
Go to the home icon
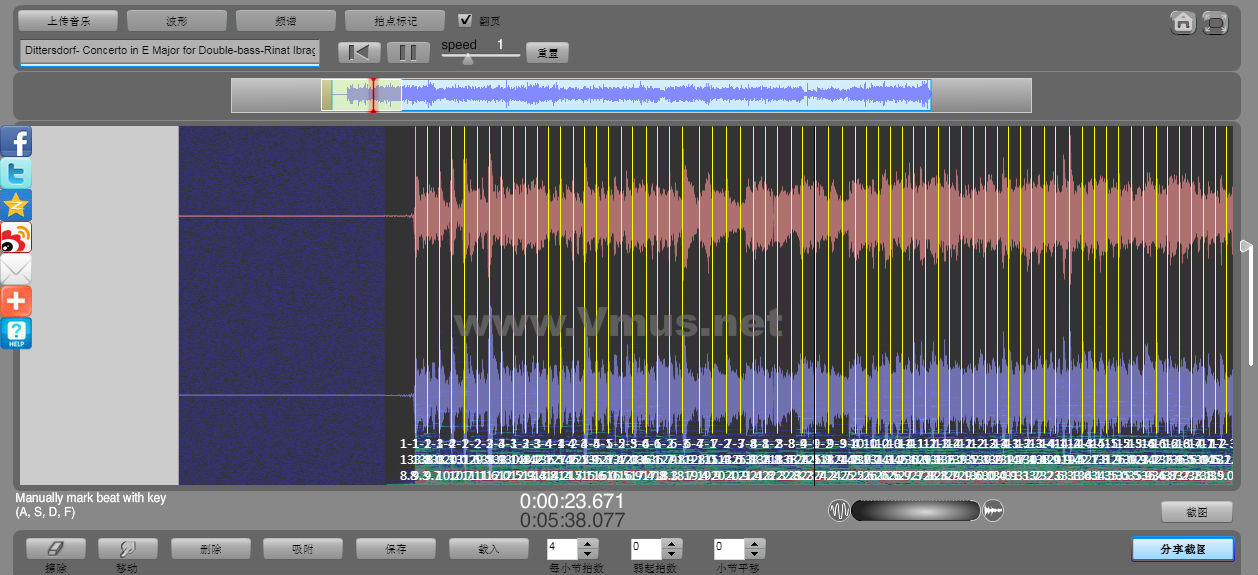point(1183,22)
